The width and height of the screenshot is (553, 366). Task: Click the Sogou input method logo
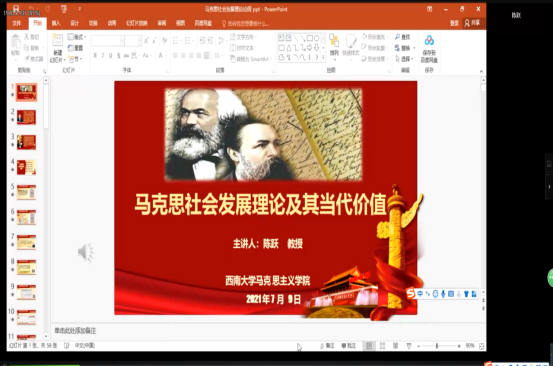411,293
